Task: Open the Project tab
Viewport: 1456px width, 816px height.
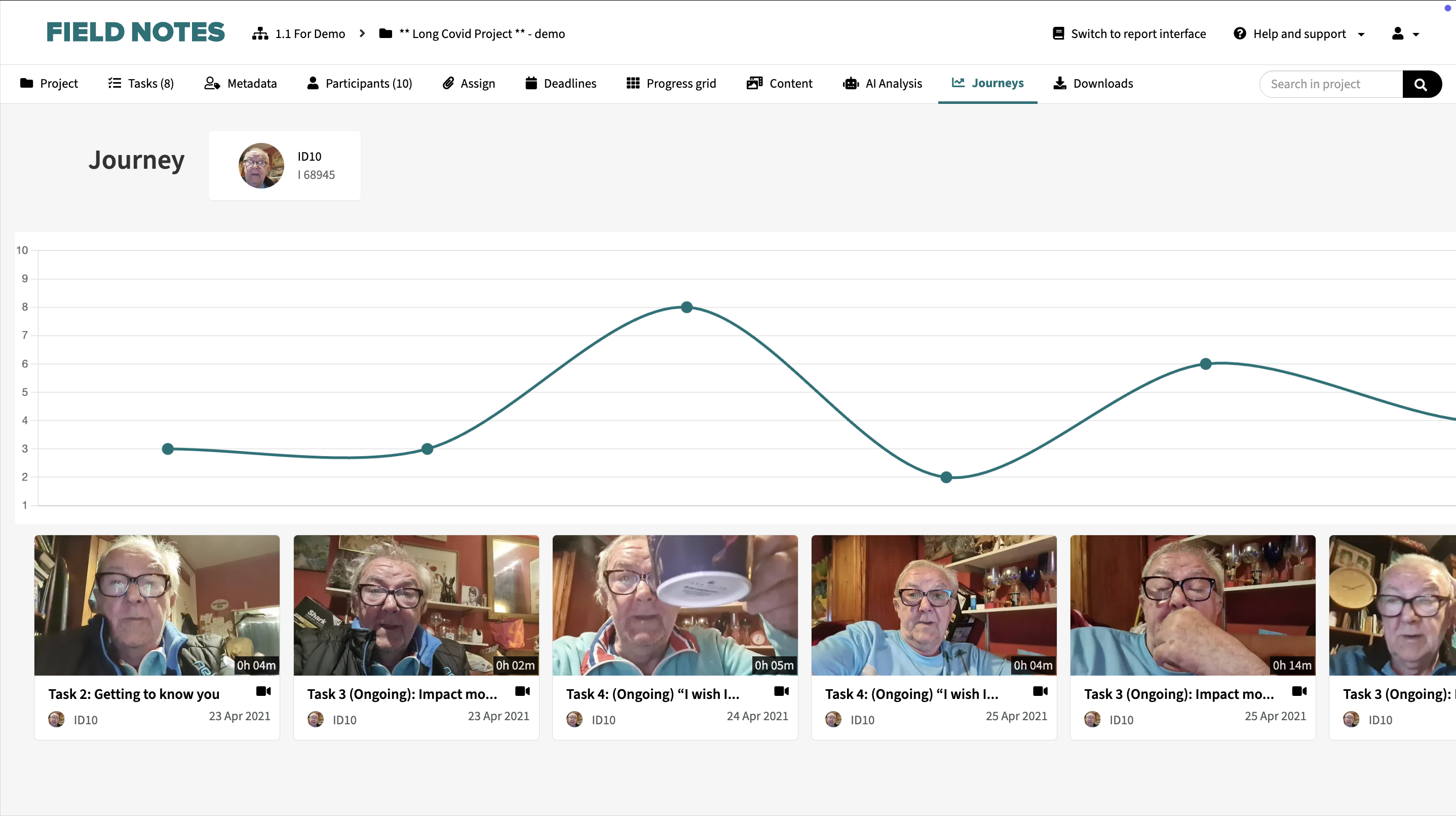Action: click(x=50, y=83)
